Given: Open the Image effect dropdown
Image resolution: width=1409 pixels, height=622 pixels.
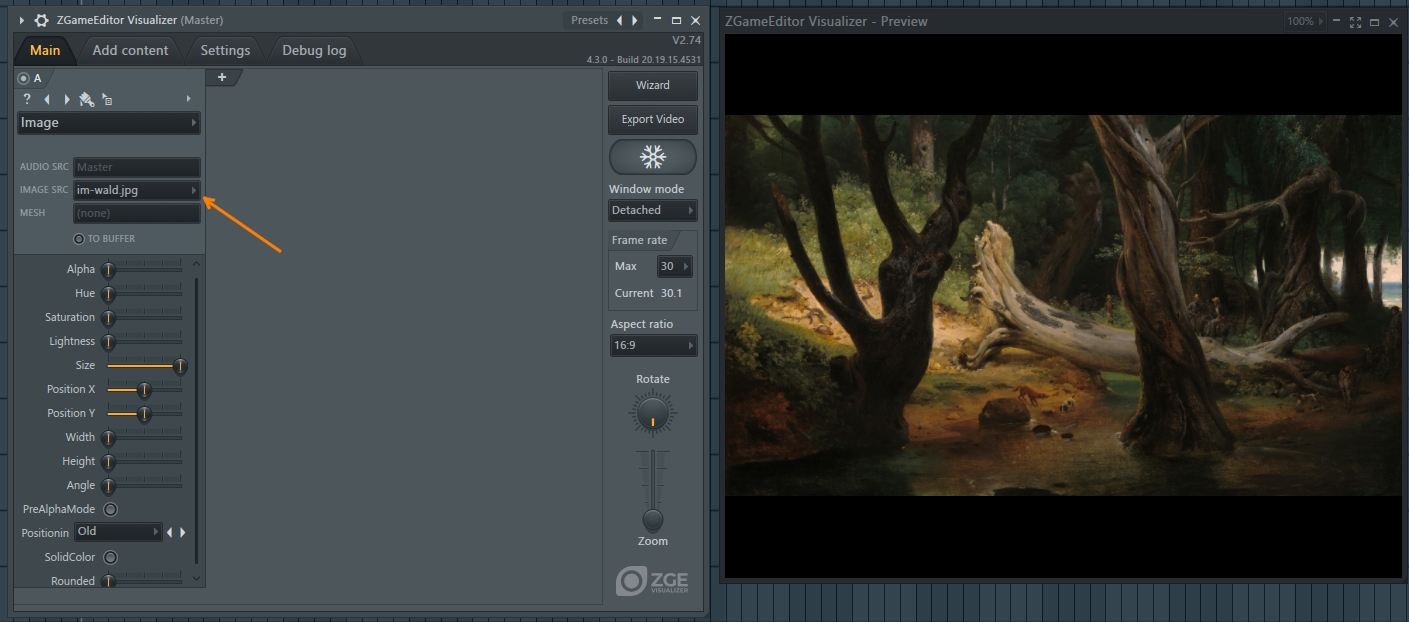Looking at the screenshot, I should (x=109, y=123).
